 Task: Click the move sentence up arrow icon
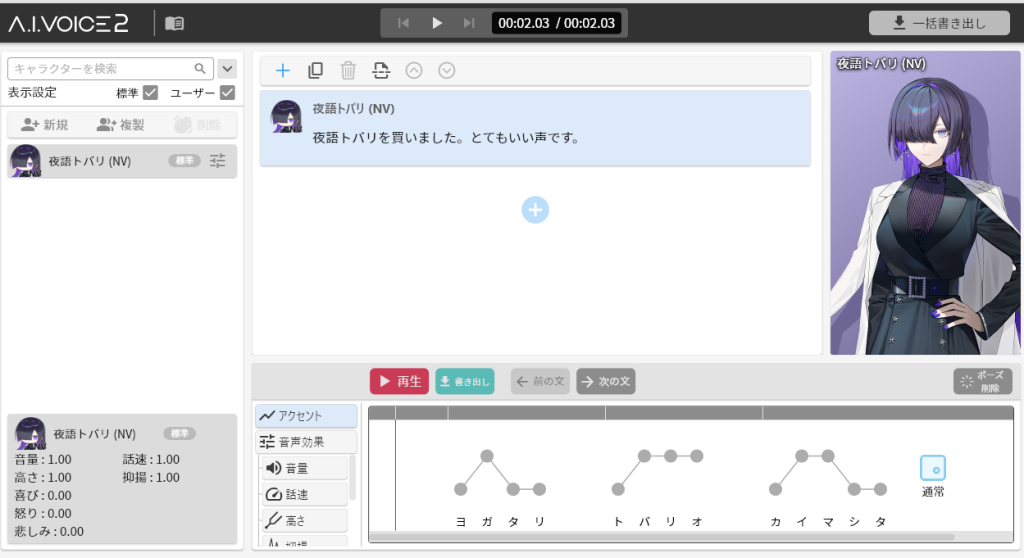pyautogui.click(x=414, y=70)
